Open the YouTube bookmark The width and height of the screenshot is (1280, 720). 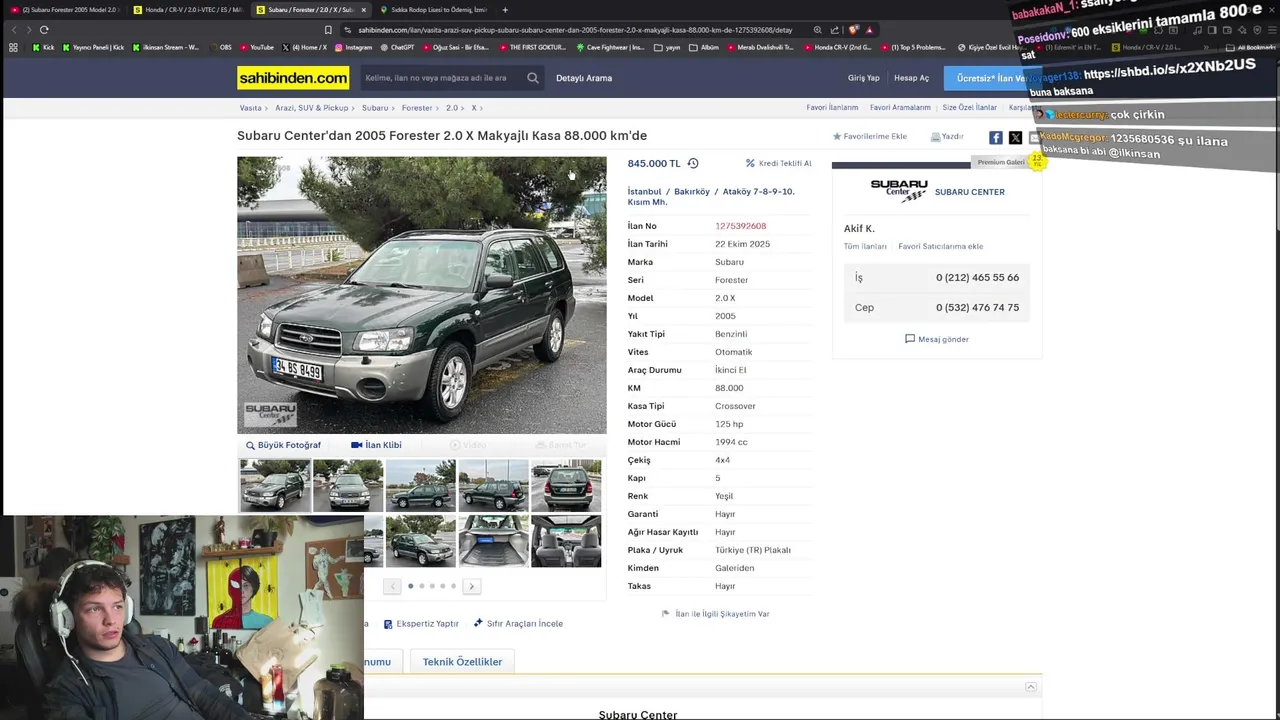point(256,47)
